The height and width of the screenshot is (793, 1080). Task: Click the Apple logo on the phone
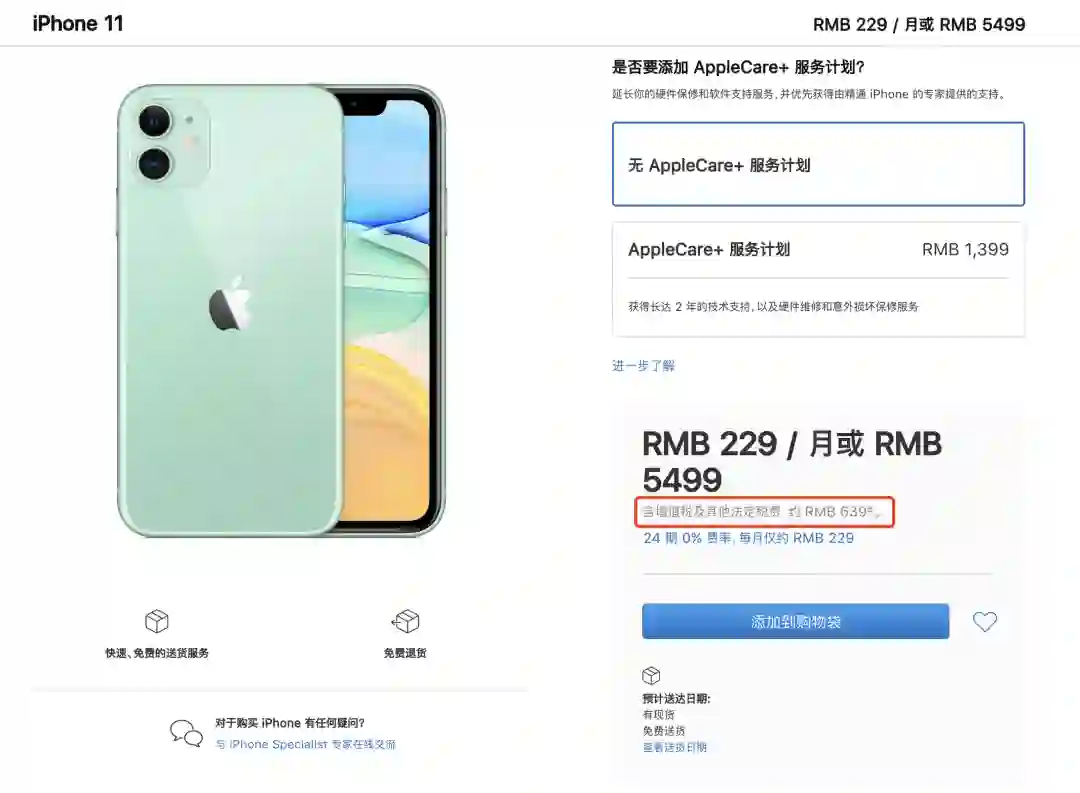pos(230,304)
